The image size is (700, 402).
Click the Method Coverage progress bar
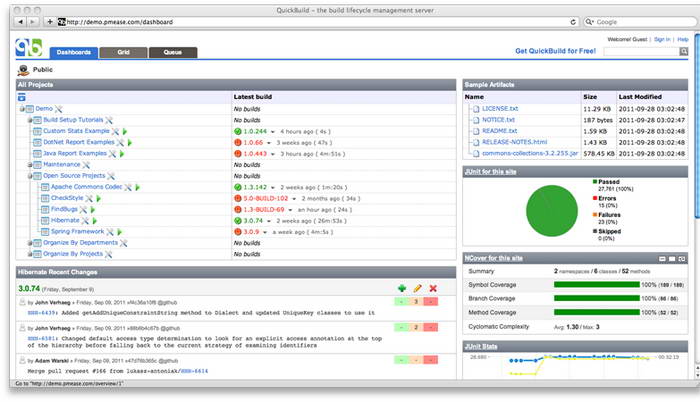[596, 312]
